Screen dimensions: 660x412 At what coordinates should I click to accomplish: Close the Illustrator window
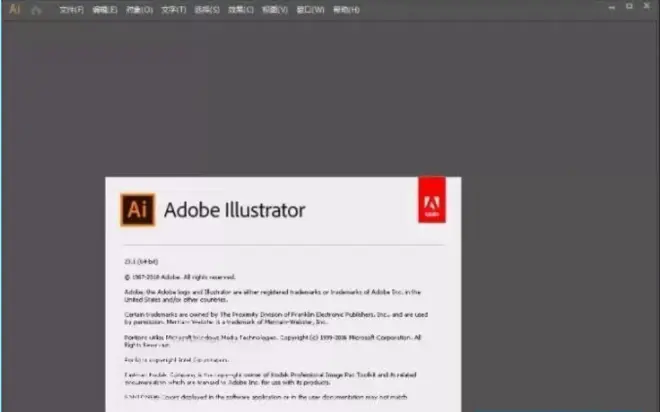tap(647, 6)
